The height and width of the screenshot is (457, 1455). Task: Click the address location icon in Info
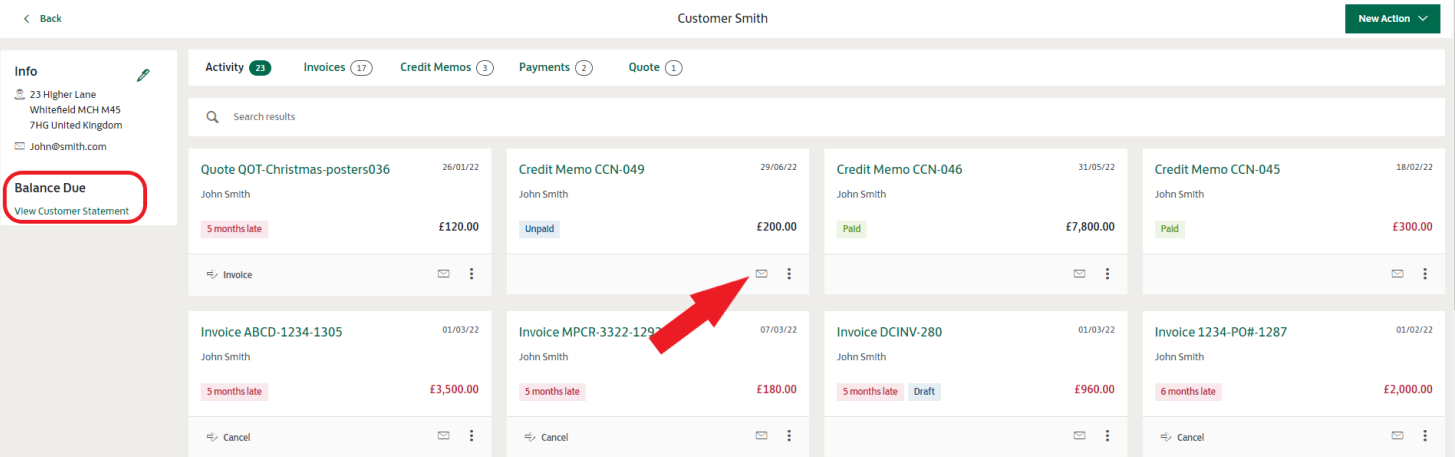click(x=20, y=94)
